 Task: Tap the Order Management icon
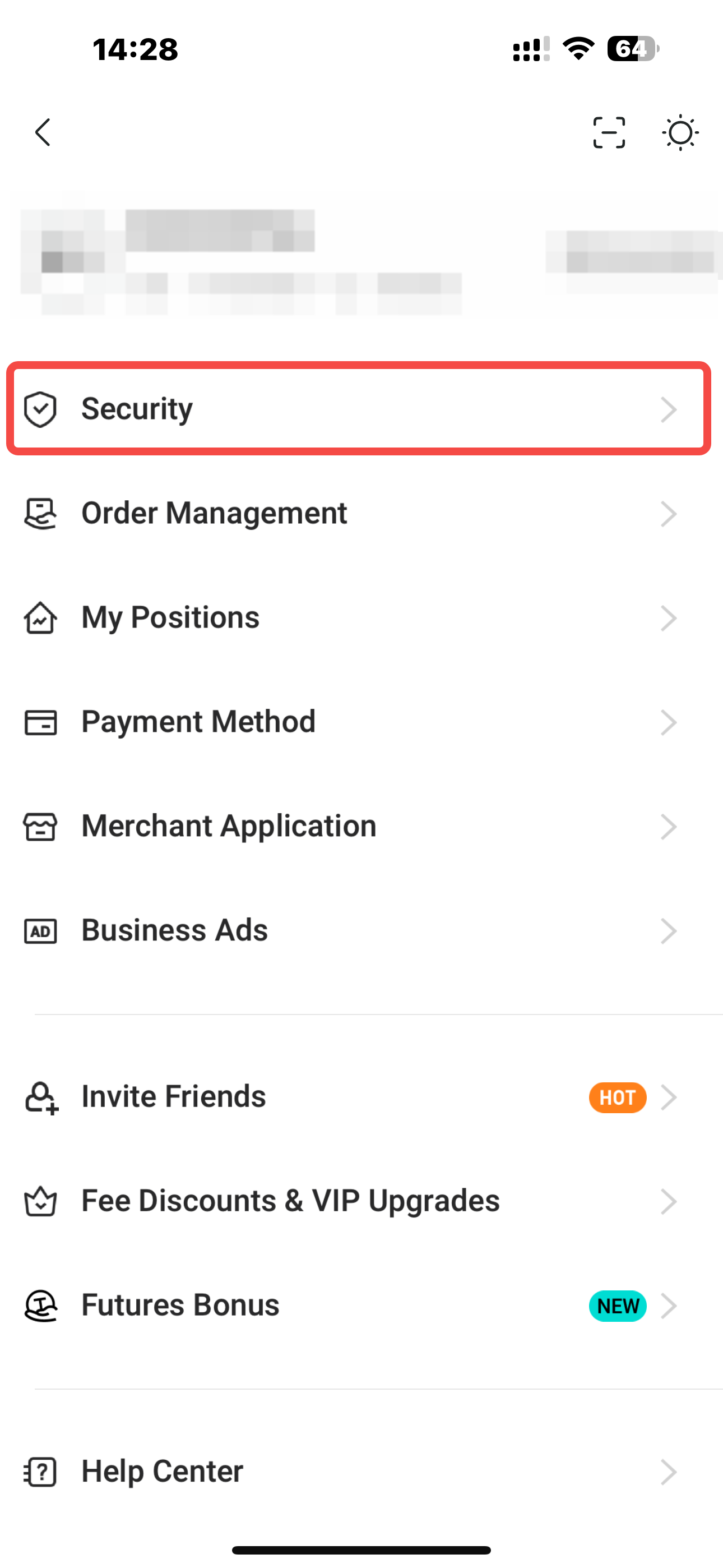tap(40, 514)
